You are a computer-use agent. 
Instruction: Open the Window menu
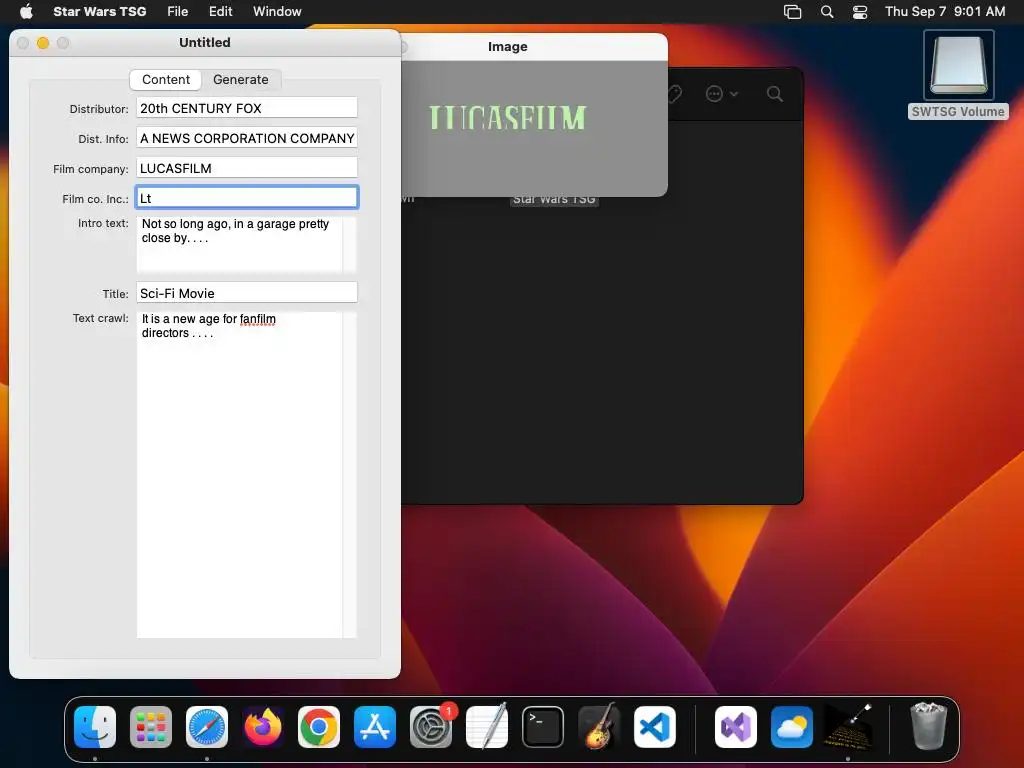[278, 12]
